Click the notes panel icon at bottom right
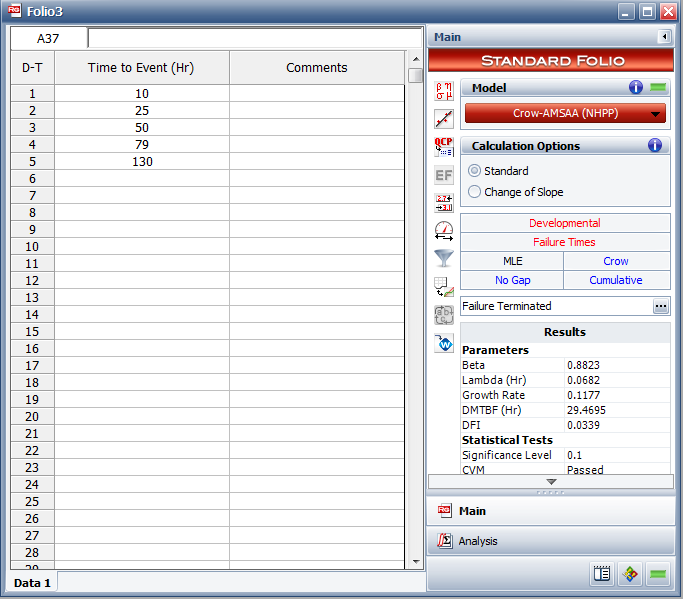This screenshot has width=683, height=599. [601, 574]
